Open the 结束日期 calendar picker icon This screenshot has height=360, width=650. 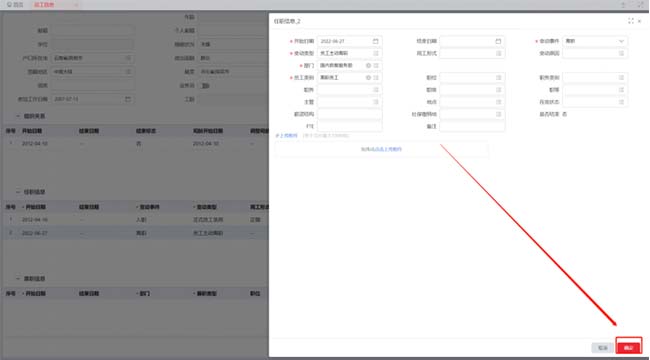pyautogui.click(x=498, y=41)
